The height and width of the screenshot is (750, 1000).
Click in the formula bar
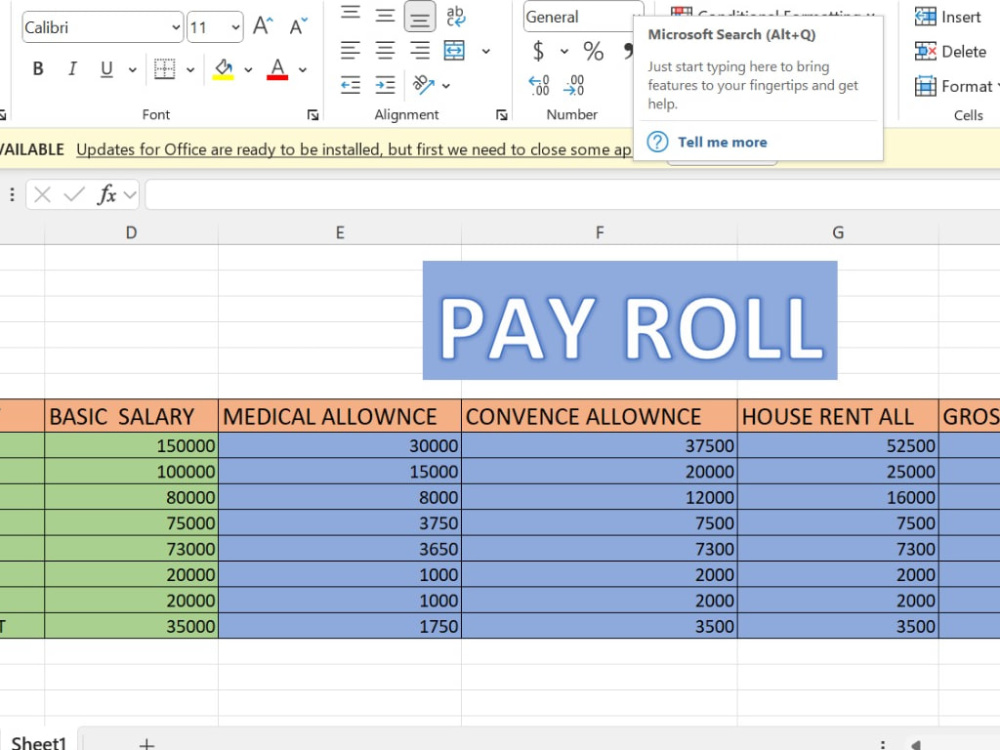573,195
